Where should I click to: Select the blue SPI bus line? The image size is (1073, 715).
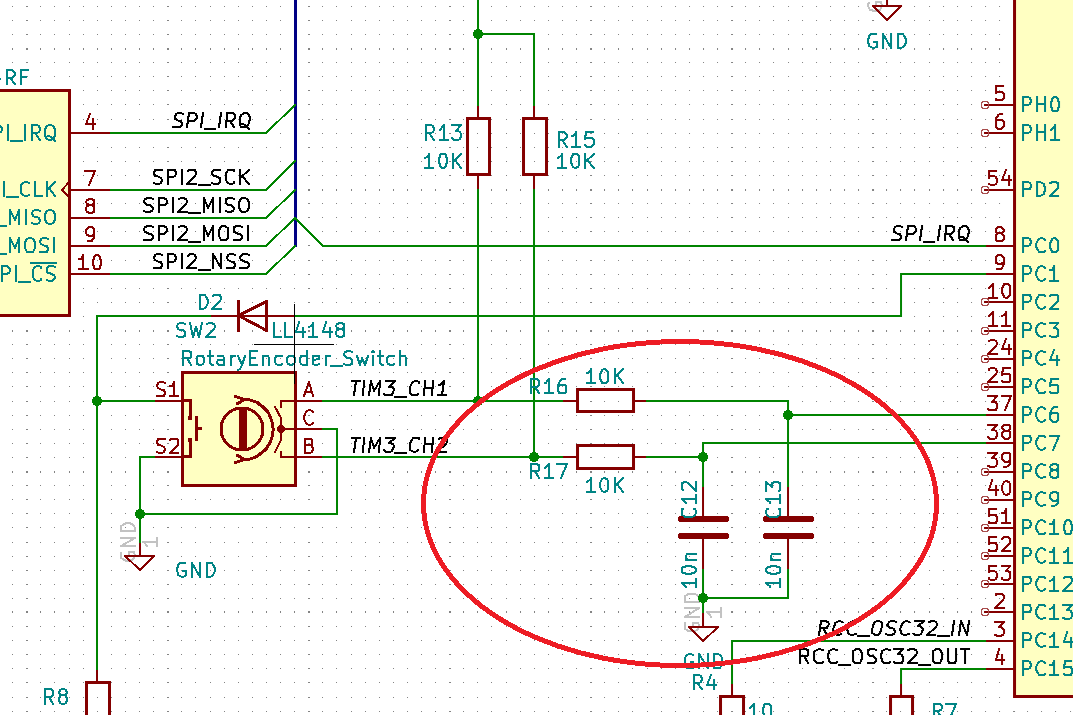point(295,123)
